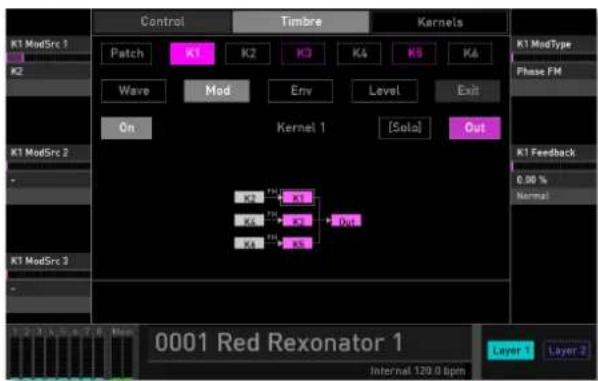Click the Exit button
The width and height of the screenshot is (598, 381).
tap(468, 91)
